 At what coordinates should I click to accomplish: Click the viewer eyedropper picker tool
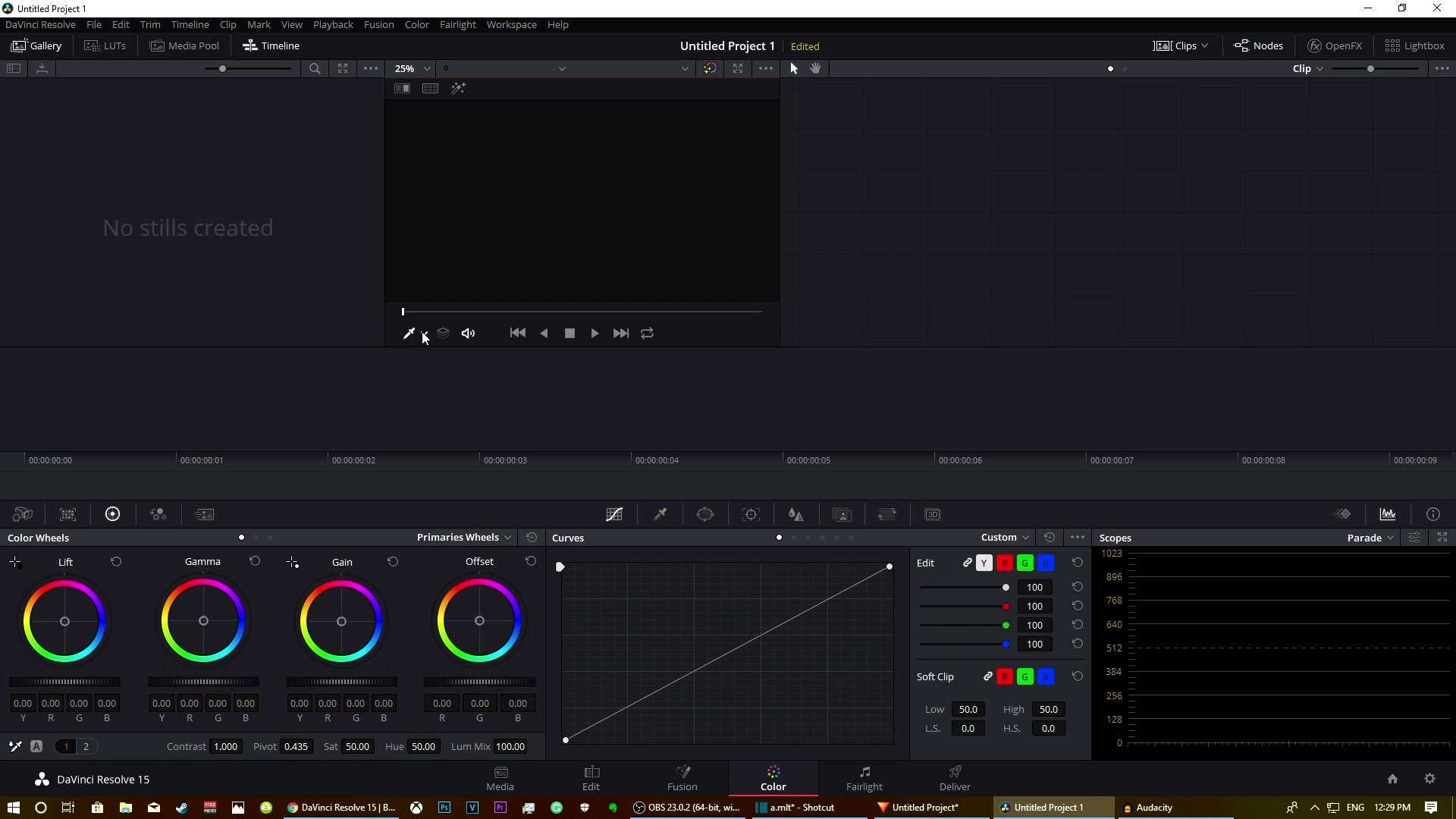click(x=409, y=333)
